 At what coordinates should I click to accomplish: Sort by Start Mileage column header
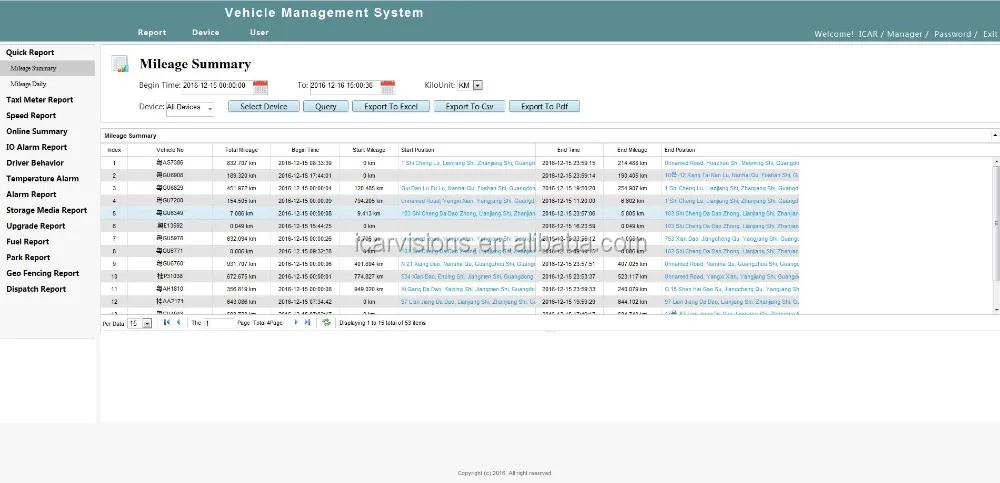click(369, 150)
